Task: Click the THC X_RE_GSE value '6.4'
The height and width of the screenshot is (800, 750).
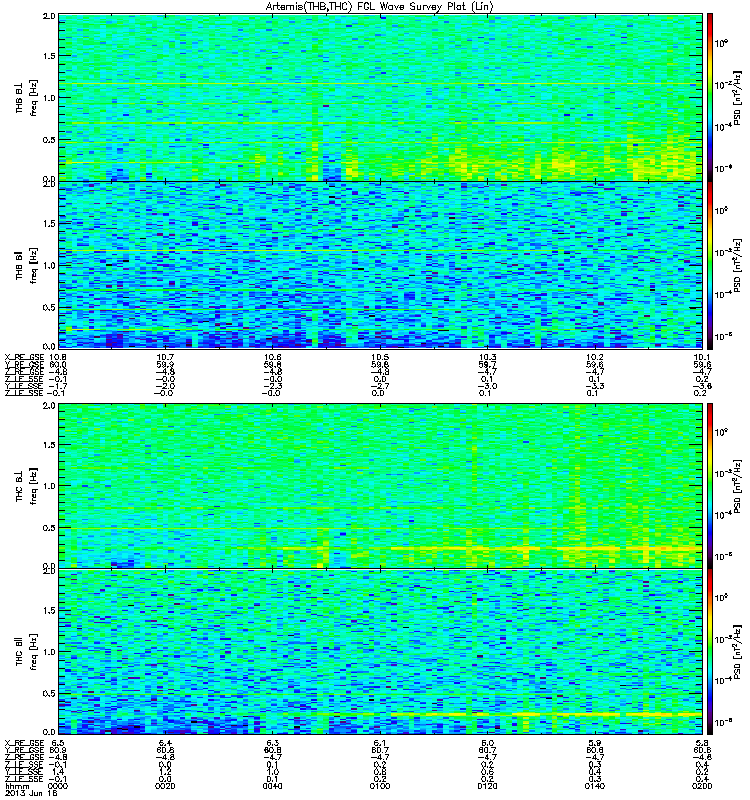Action: (x=165, y=743)
